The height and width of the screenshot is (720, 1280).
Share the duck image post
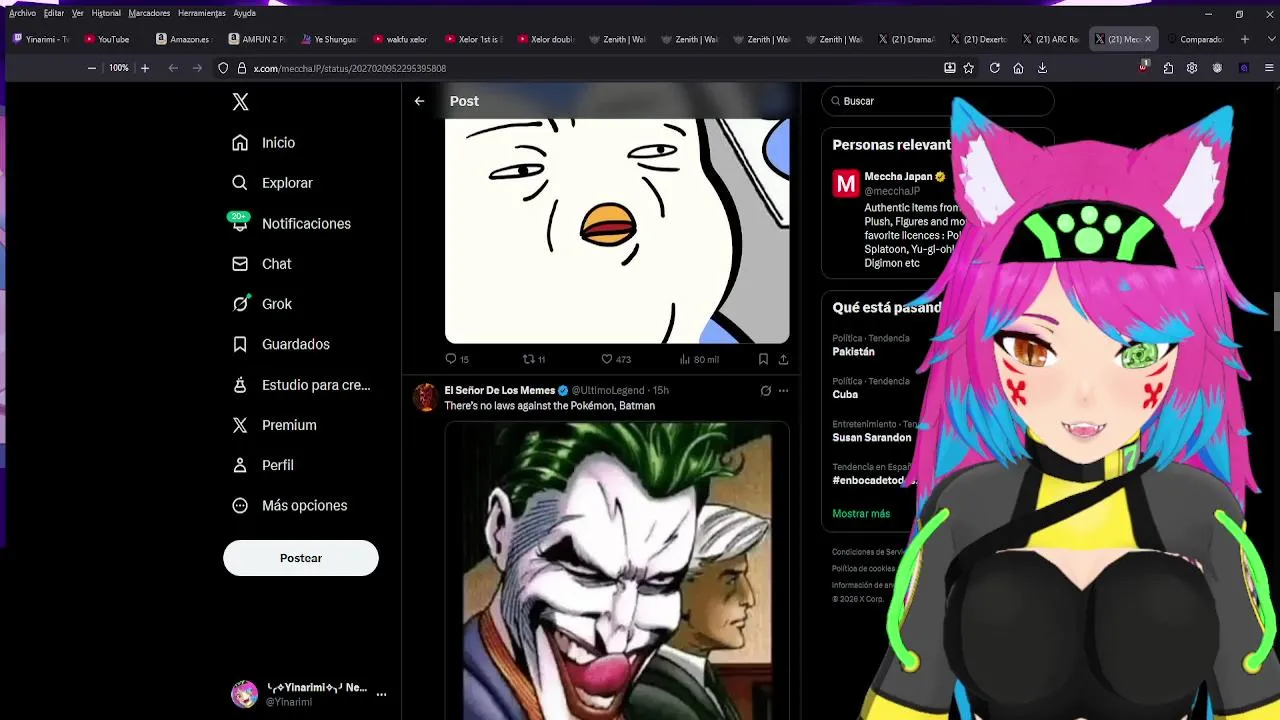click(x=783, y=359)
